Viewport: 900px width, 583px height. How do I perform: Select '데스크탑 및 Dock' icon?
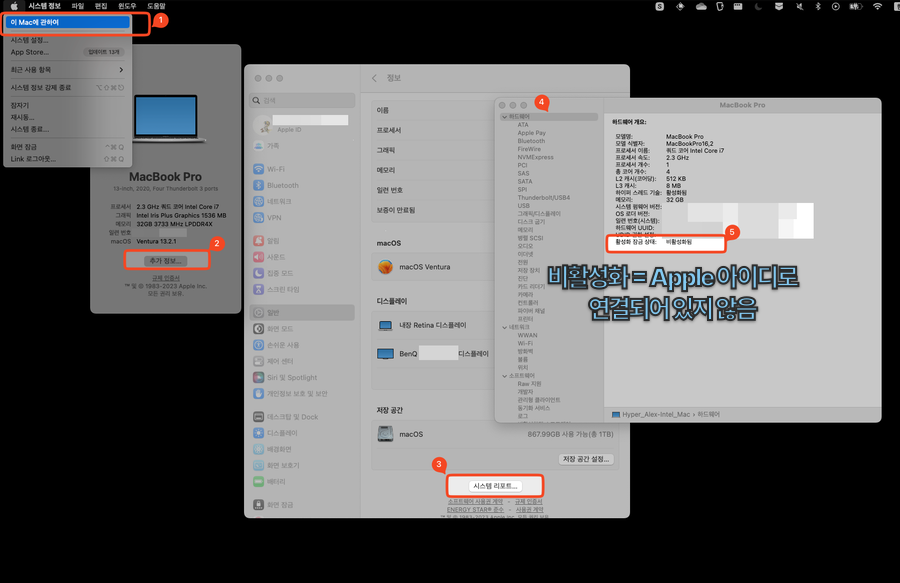(x=259, y=417)
